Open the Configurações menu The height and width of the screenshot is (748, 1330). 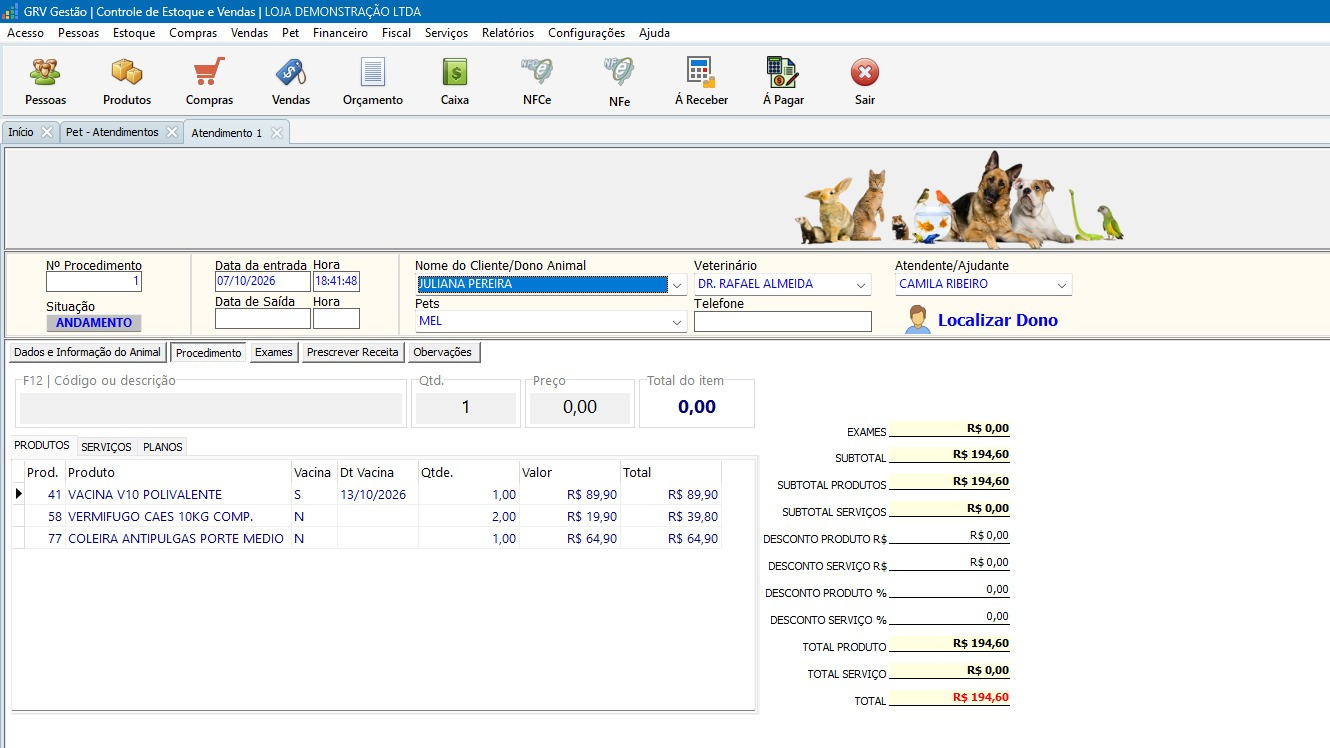[586, 33]
